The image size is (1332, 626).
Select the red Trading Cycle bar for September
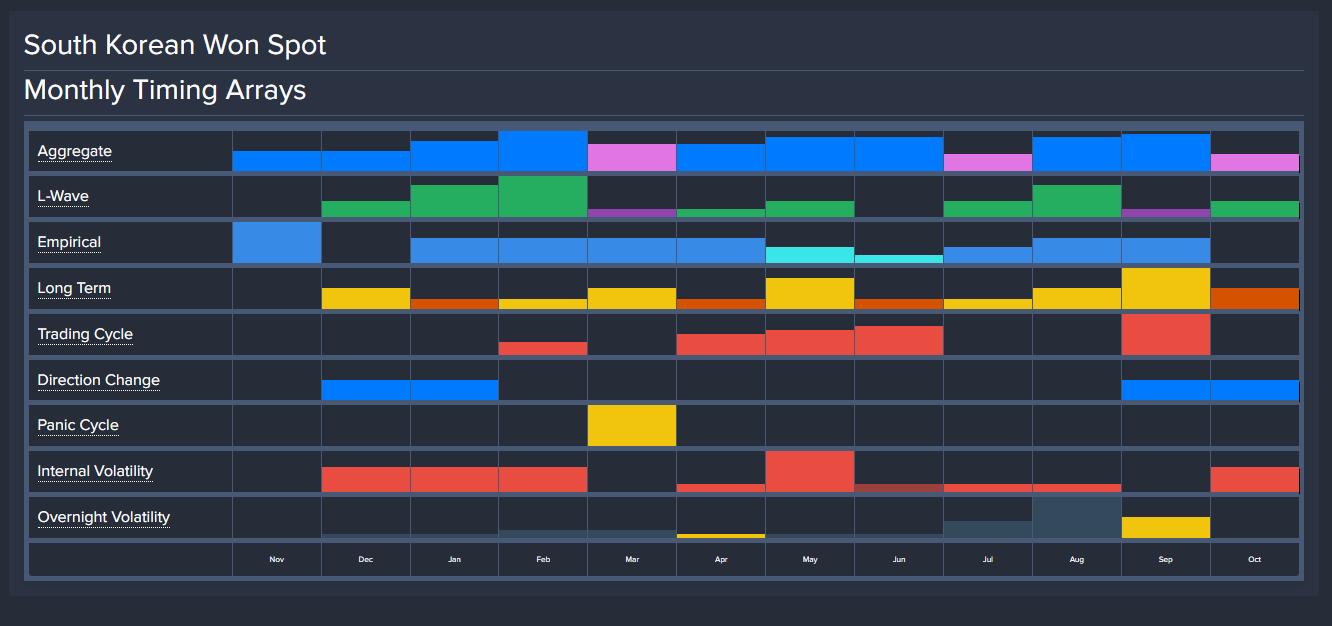(x=1165, y=334)
